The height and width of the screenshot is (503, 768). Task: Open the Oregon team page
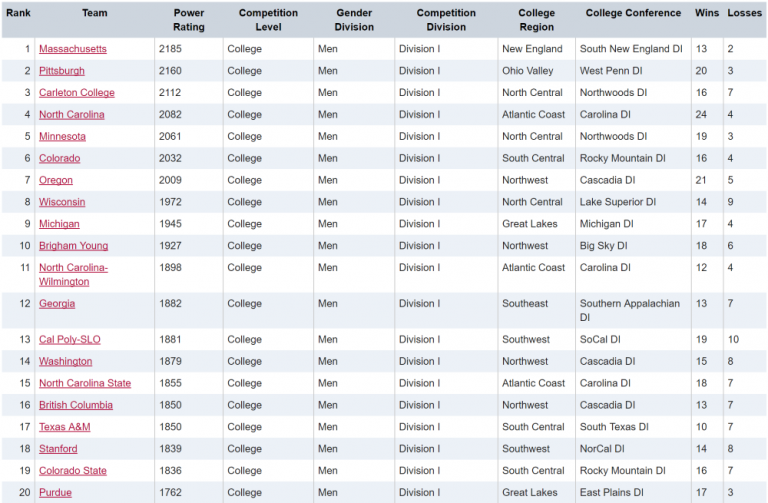coord(55,181)
